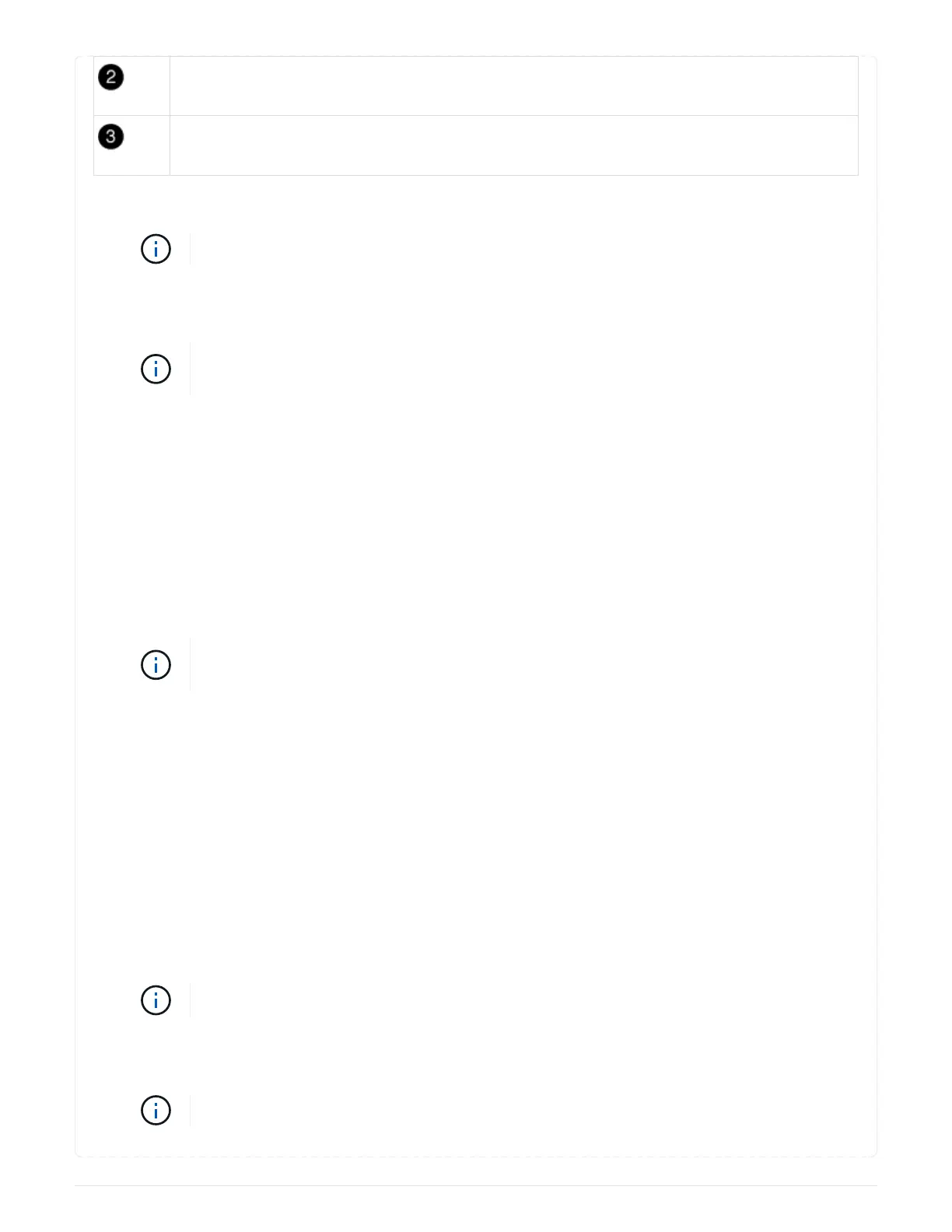Click the fourth info note icon from top
Image resolution: width=952 pixels, height=1232 pixels.
click(156, 1000)
